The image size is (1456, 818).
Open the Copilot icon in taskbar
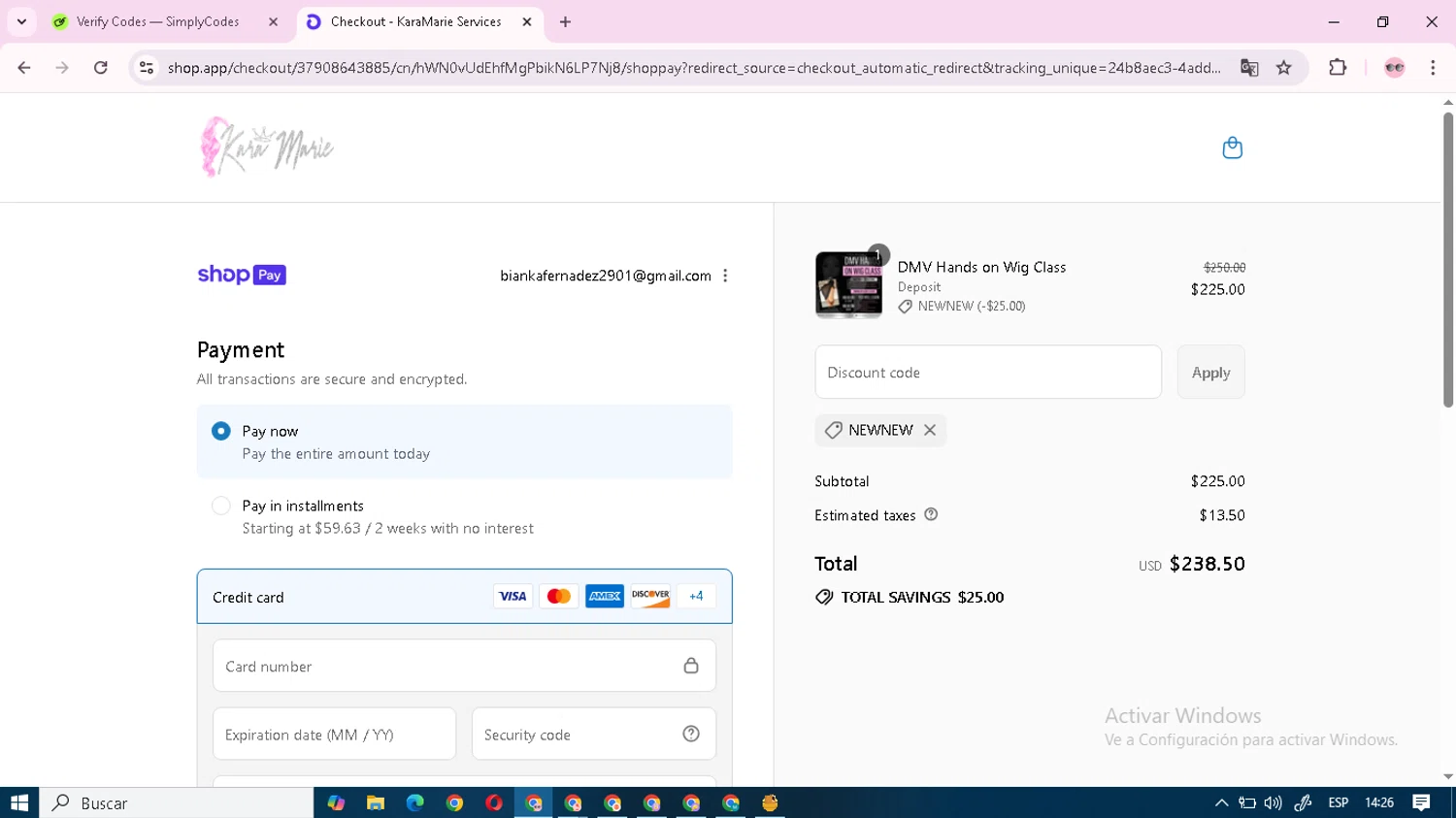click(336, 802)
